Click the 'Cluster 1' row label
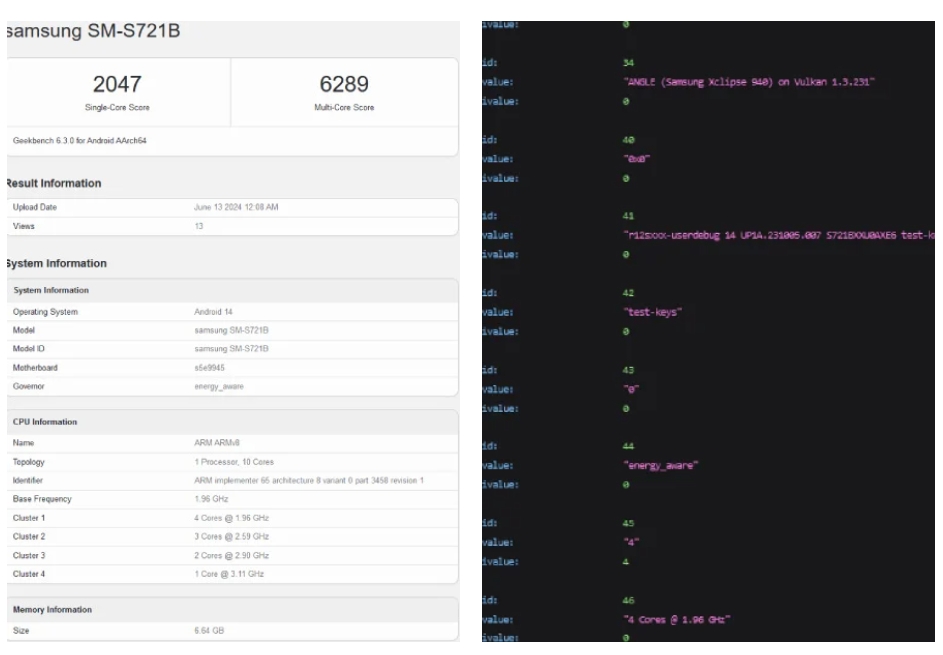The image size is (943, 655). pos(29,518)
